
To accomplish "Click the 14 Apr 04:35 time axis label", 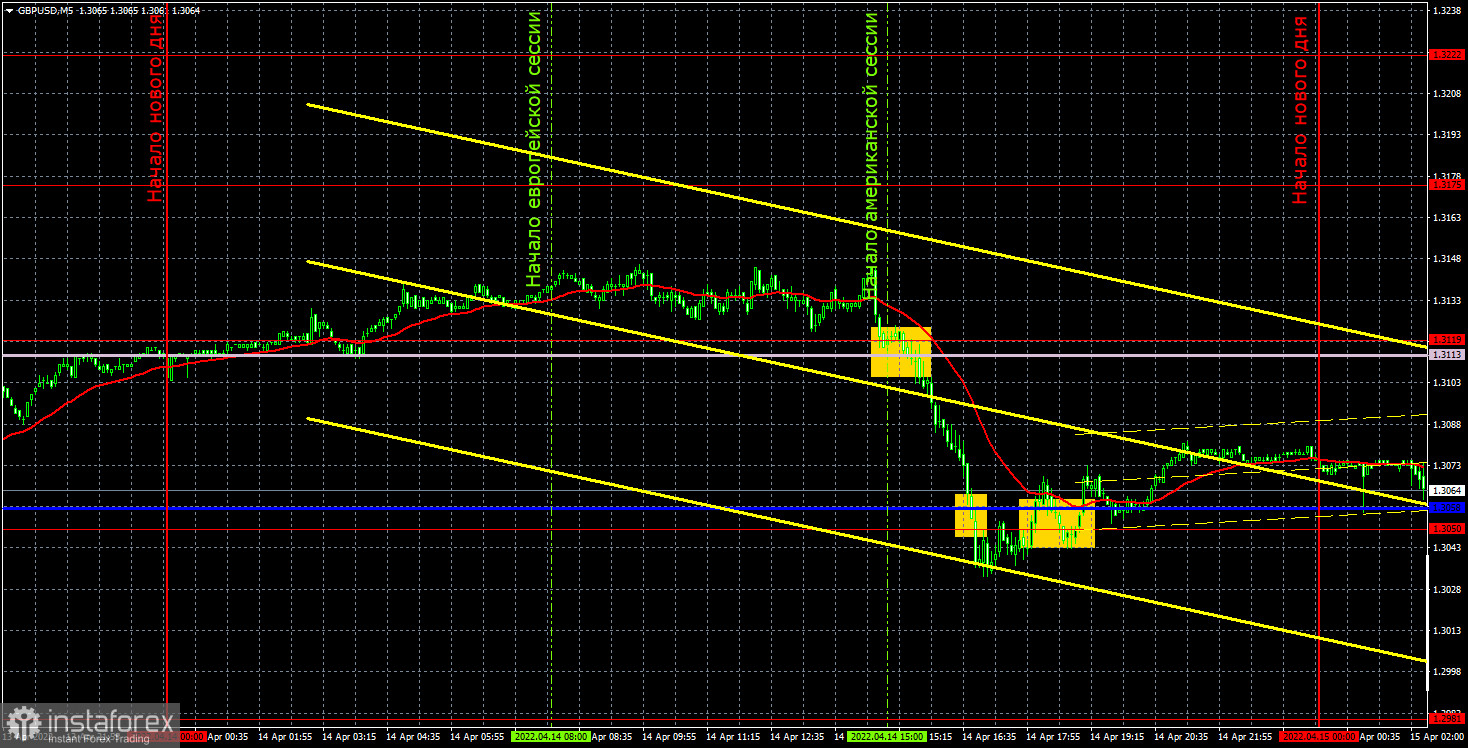I will point(413,736).
